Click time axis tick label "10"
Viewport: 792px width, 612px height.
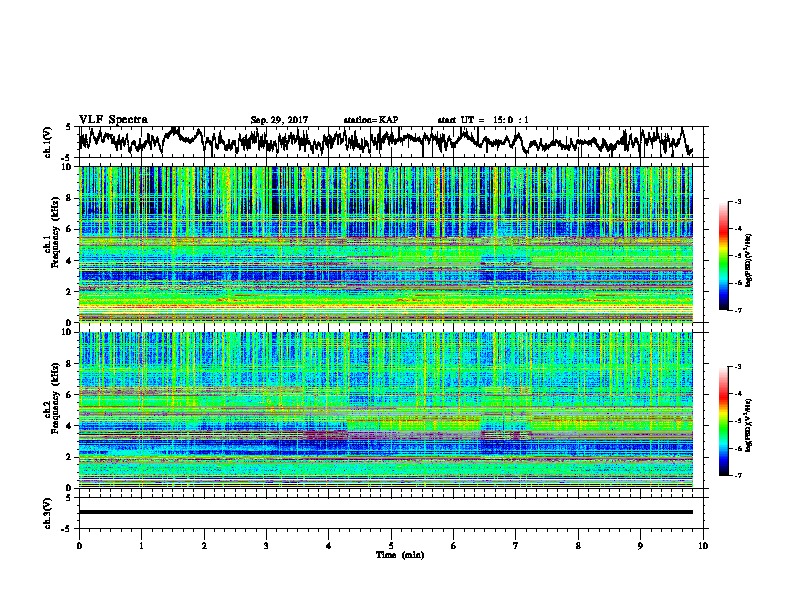[703, 546]
